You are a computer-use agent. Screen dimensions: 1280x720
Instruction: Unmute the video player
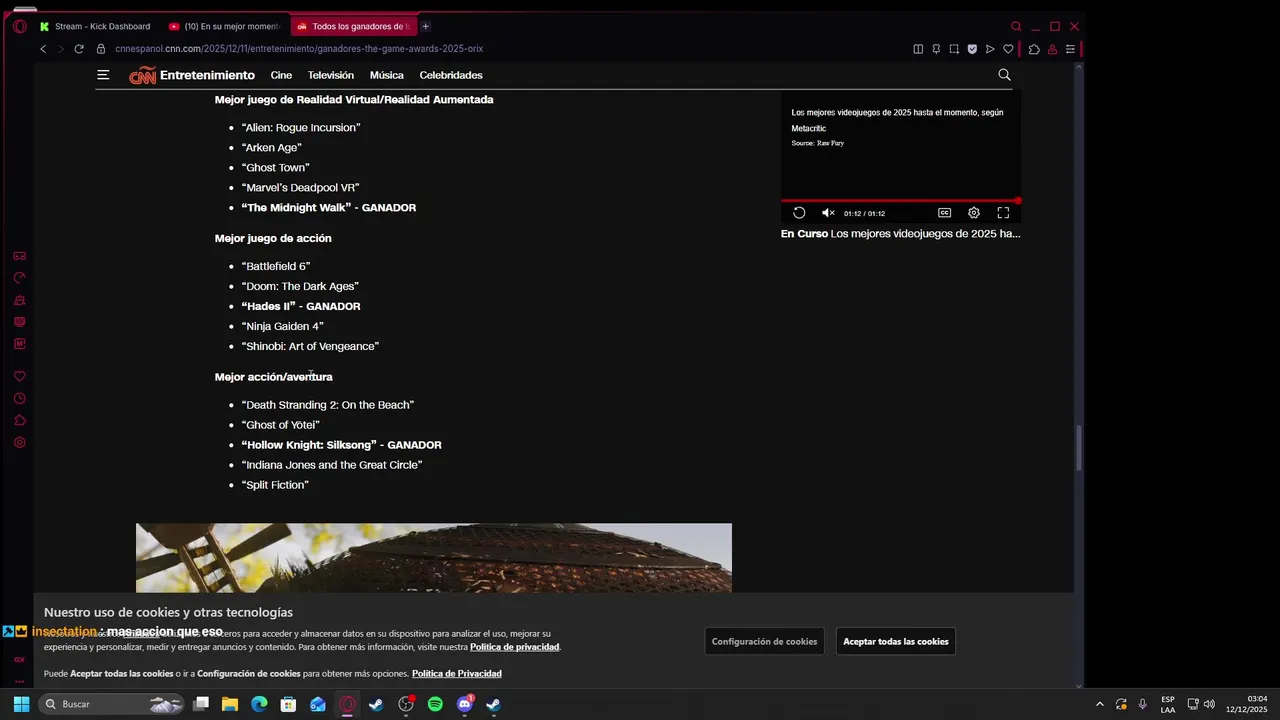tap(828, 213)
